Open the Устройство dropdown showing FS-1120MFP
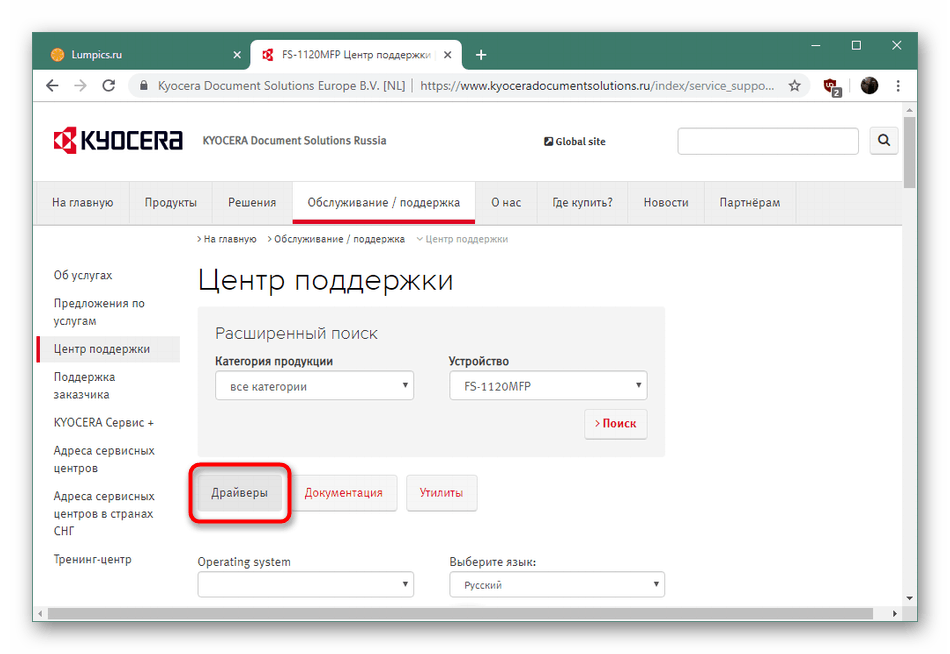The width and height of the screenshot is (950, 654). [x=548, y=385]
